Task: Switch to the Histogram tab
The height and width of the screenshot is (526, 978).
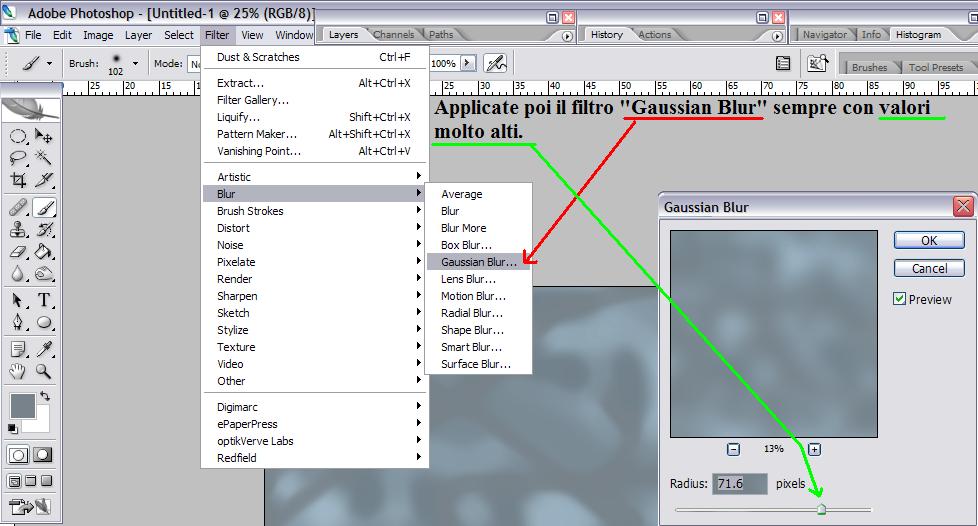Action: [918, 35]
